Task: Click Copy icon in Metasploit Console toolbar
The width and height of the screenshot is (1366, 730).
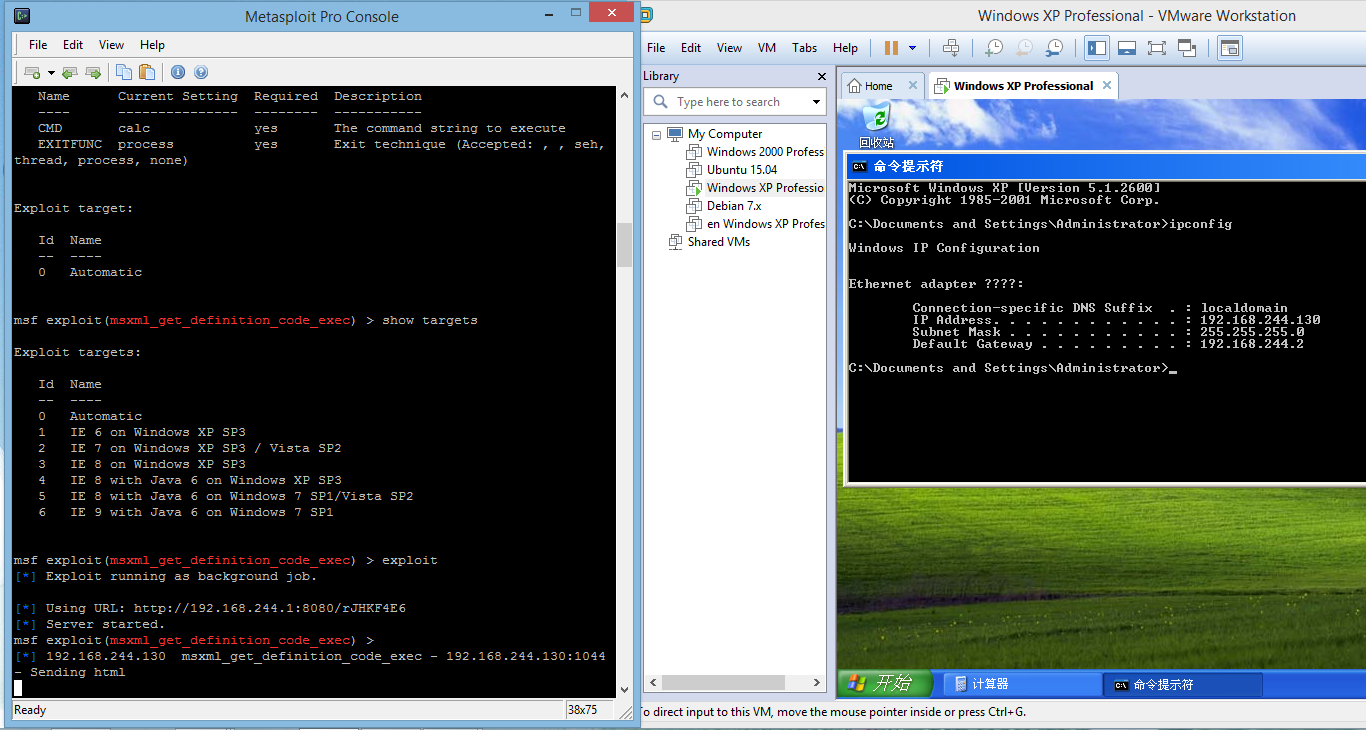Action: [124, 72]
